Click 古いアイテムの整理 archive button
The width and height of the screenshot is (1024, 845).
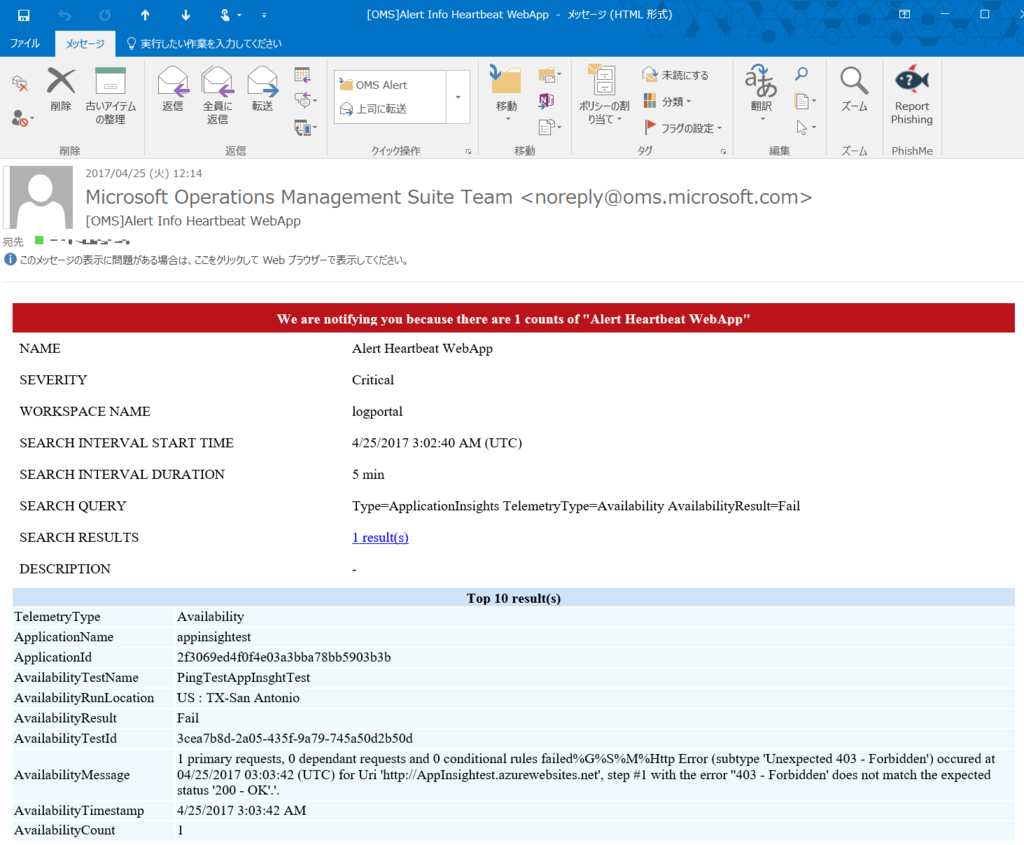(110, 95)
